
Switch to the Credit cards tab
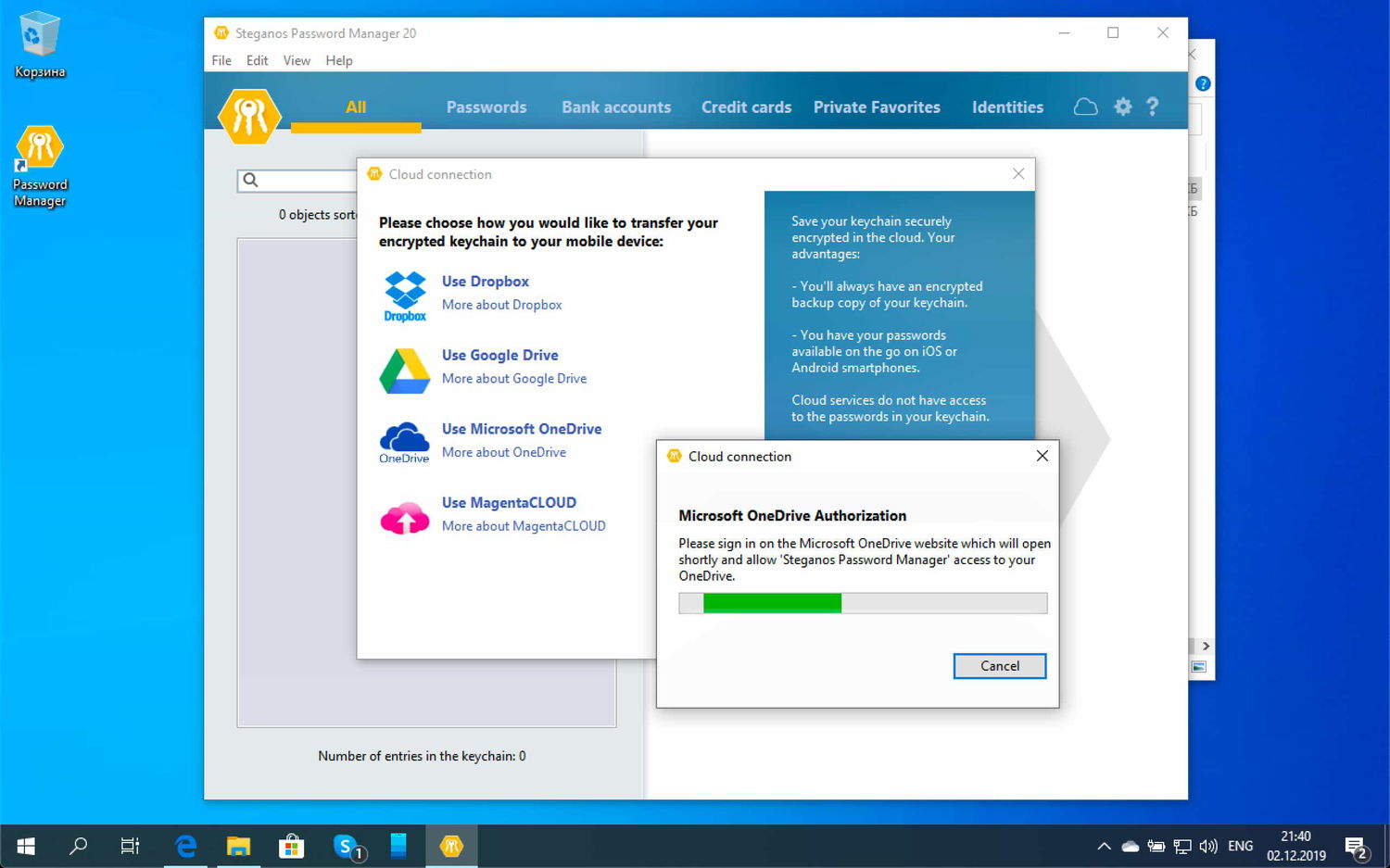(746, 107)
